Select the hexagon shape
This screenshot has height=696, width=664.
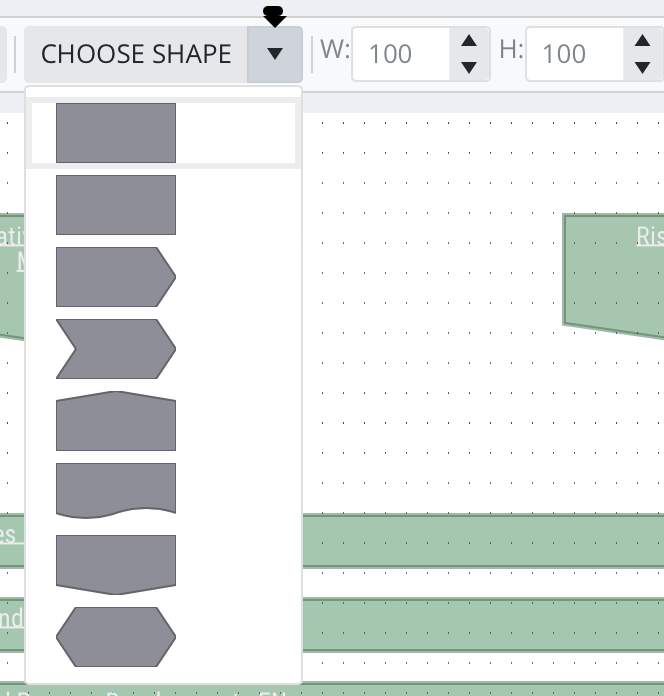[116, 637]
